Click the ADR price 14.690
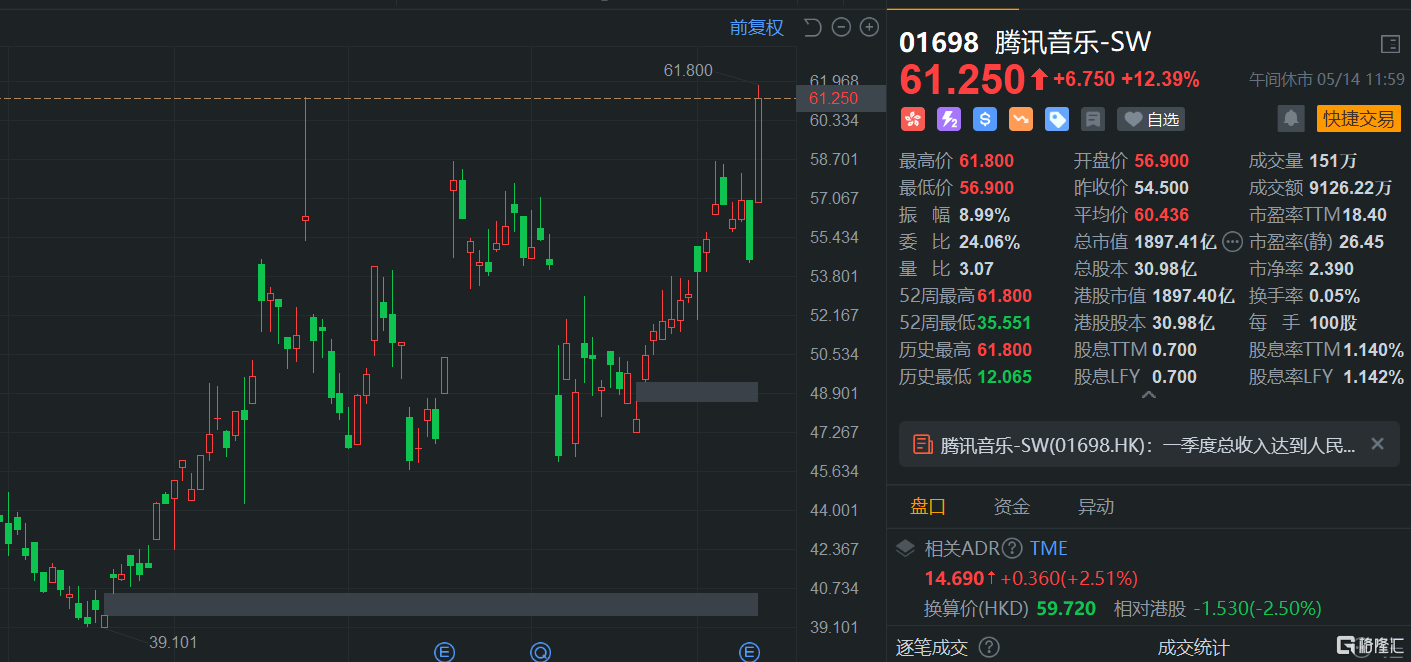 point(953,578)
